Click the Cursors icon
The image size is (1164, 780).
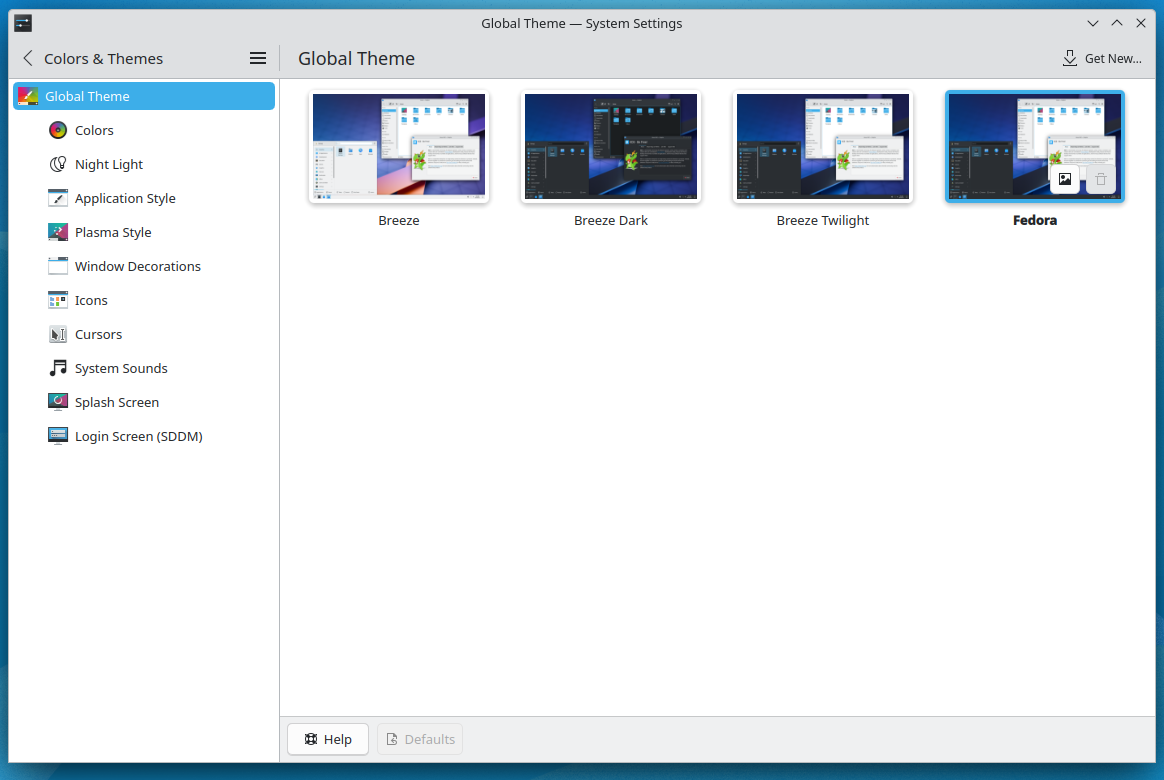point(58,335)
